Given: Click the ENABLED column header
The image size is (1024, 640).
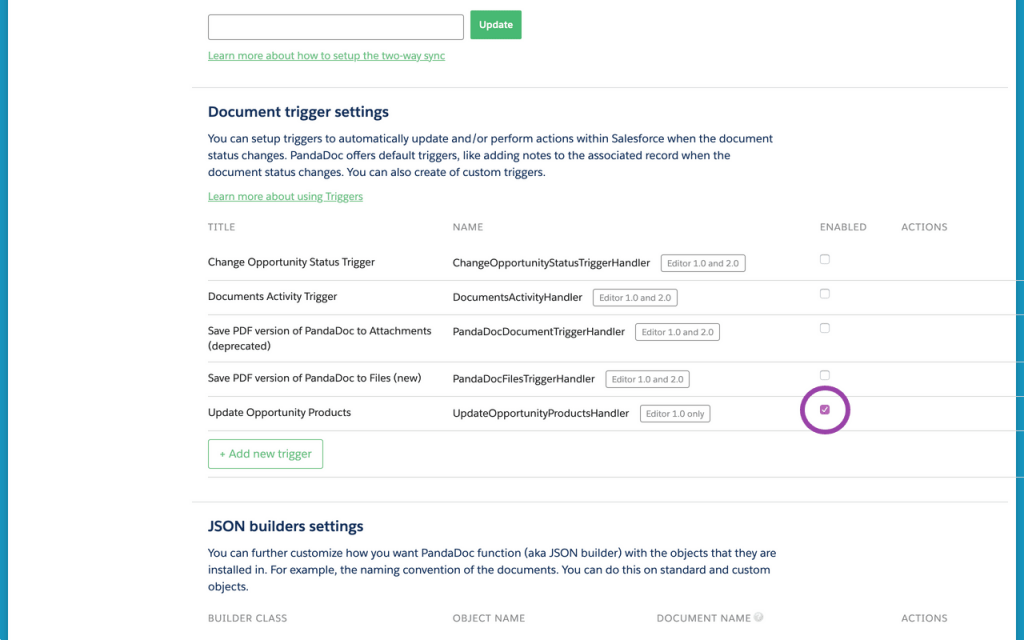Looking at the screenshot, I should point(843,227).
